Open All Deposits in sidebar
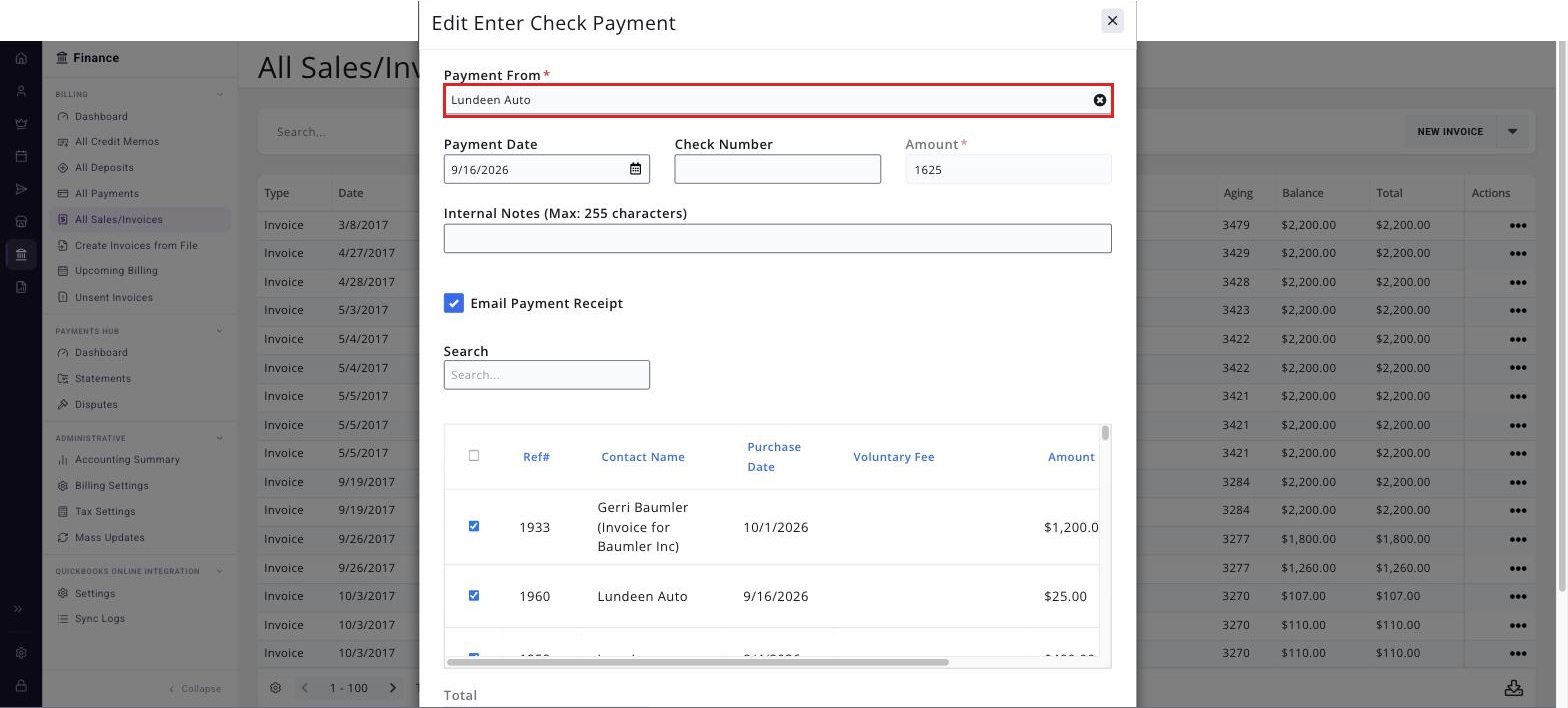 [104, 168]
